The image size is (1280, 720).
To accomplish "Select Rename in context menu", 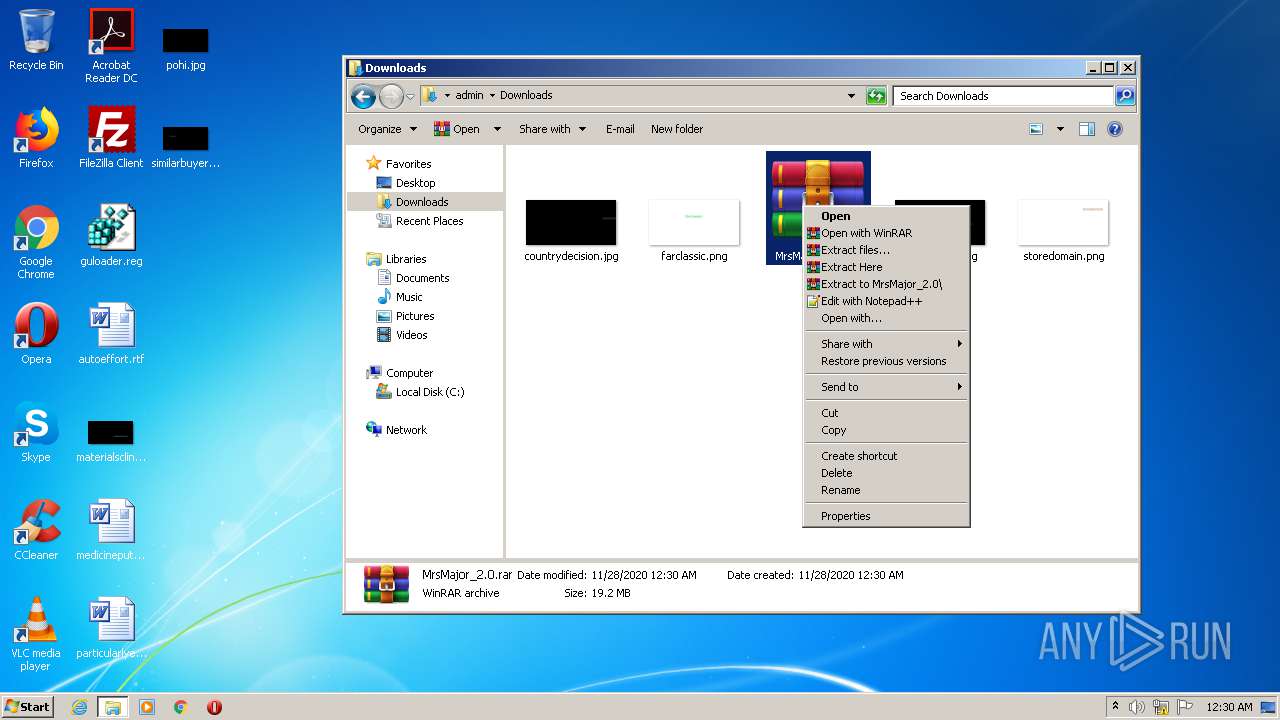I will 886,490.
